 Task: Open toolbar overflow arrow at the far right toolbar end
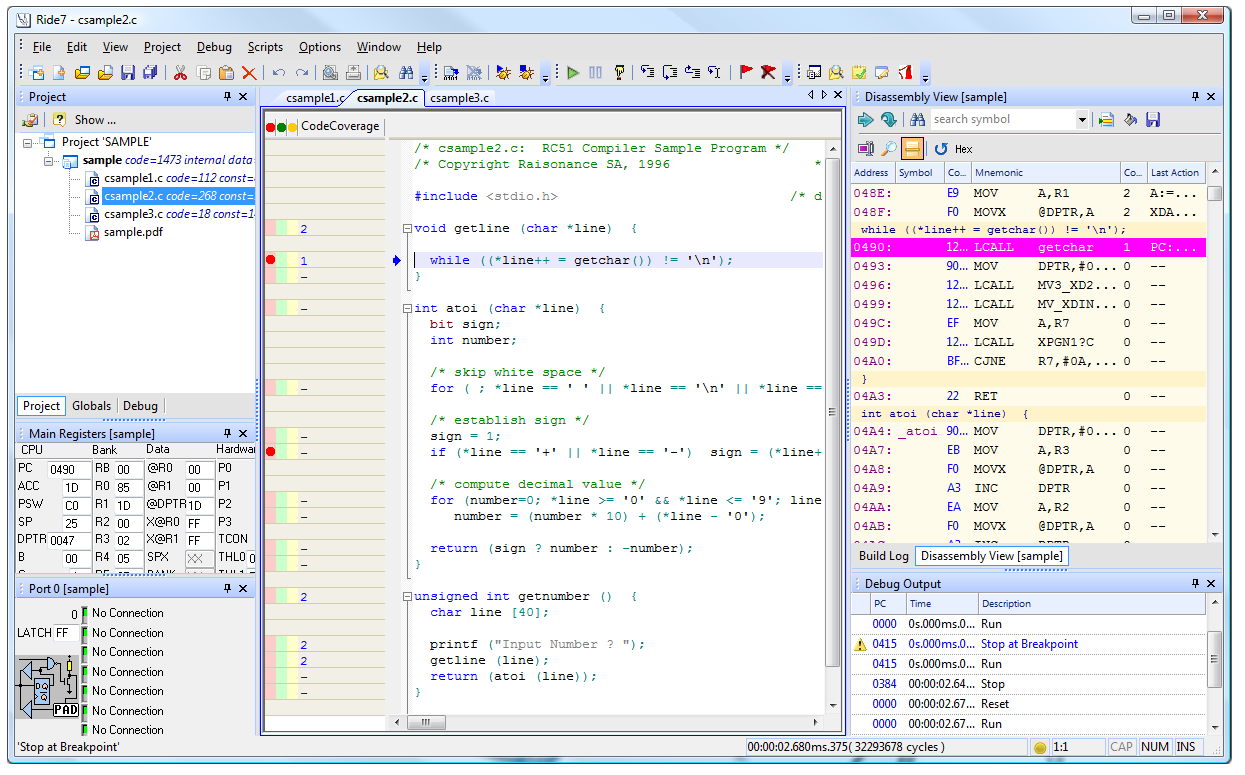[x=925, y=76]
